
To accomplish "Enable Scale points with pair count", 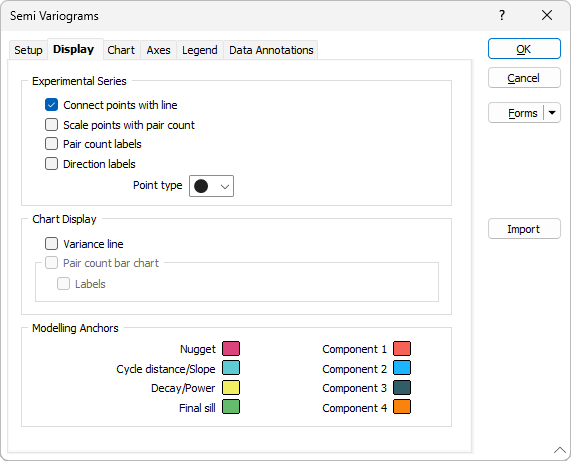I will click(x=51, y=125).
